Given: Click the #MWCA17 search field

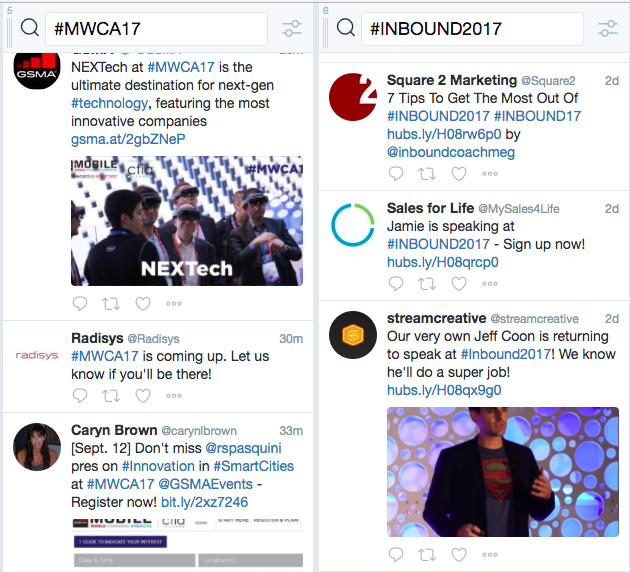Looking at the screenshot, I should (156, 29).
